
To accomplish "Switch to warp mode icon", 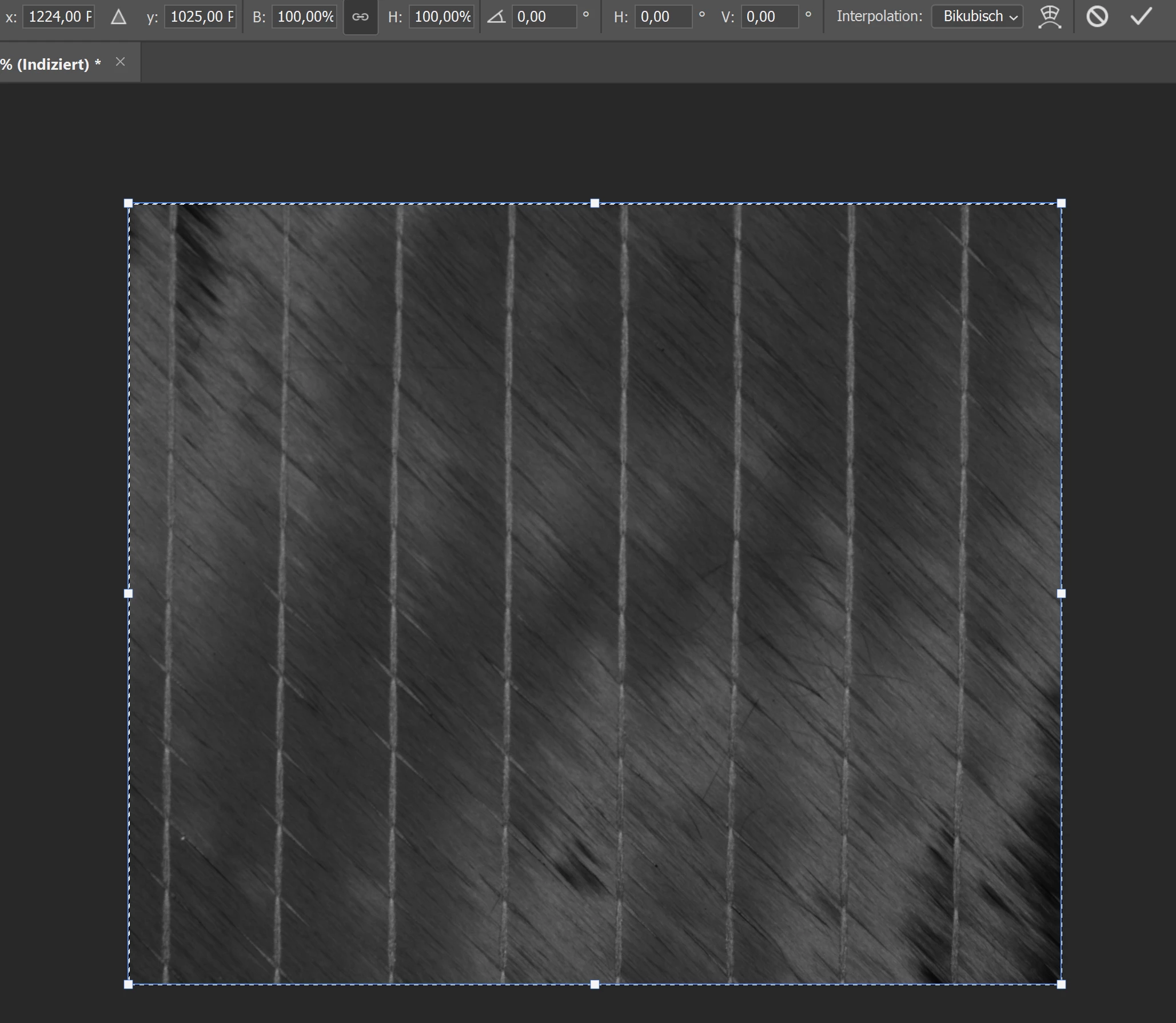I will [x=1049, y=17].
